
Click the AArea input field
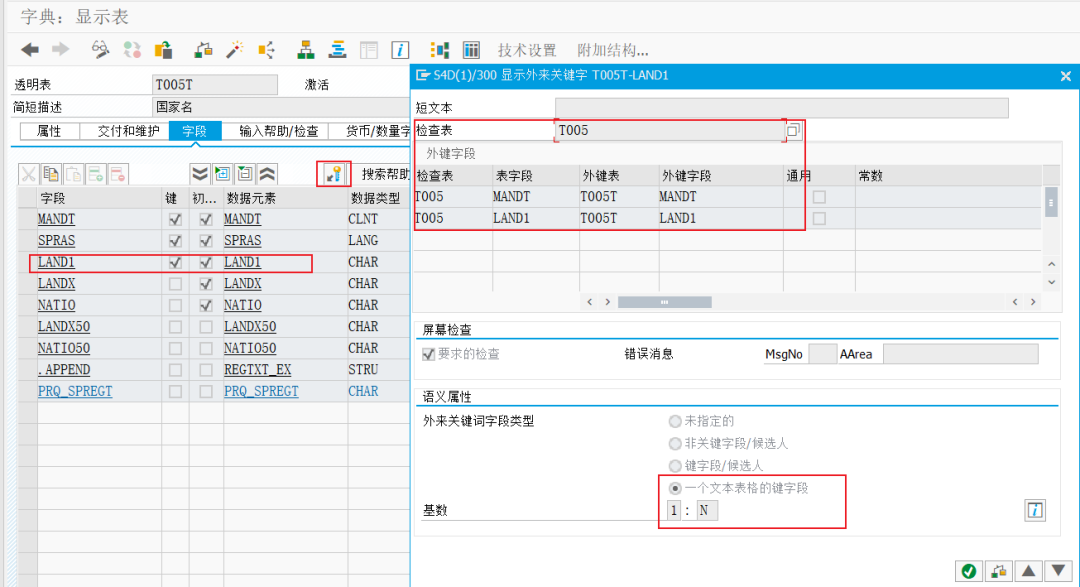(960, 354)
